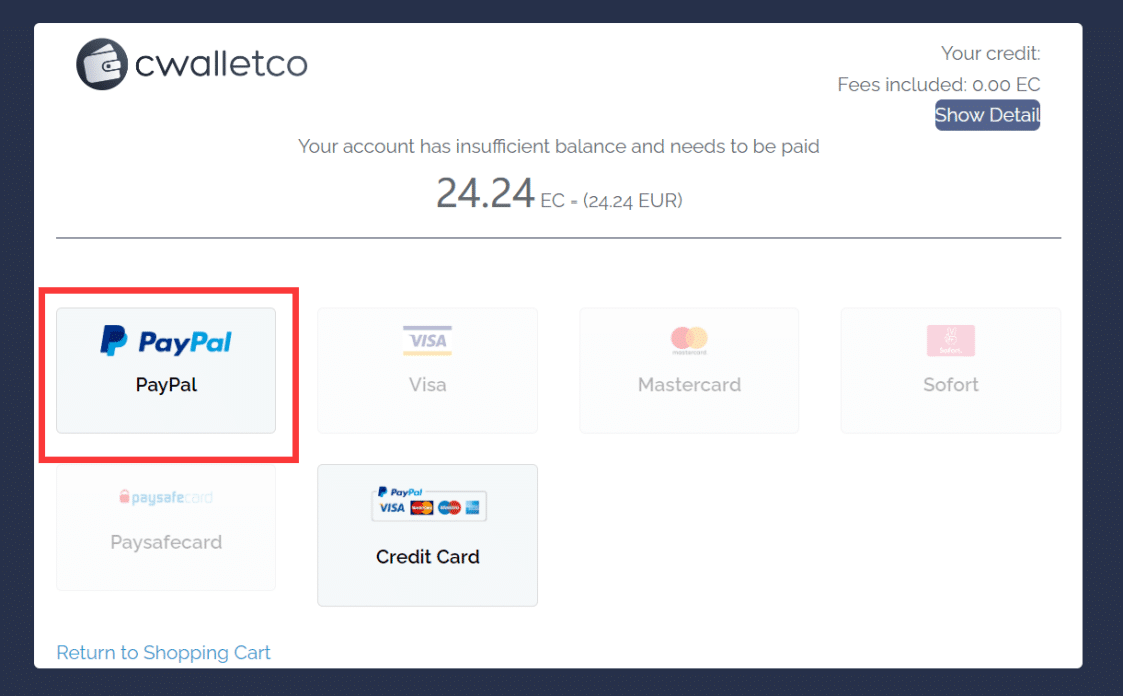Select the Credit Card payment option label
Screen dimensions: 1123x696
[x=428, y=557]
